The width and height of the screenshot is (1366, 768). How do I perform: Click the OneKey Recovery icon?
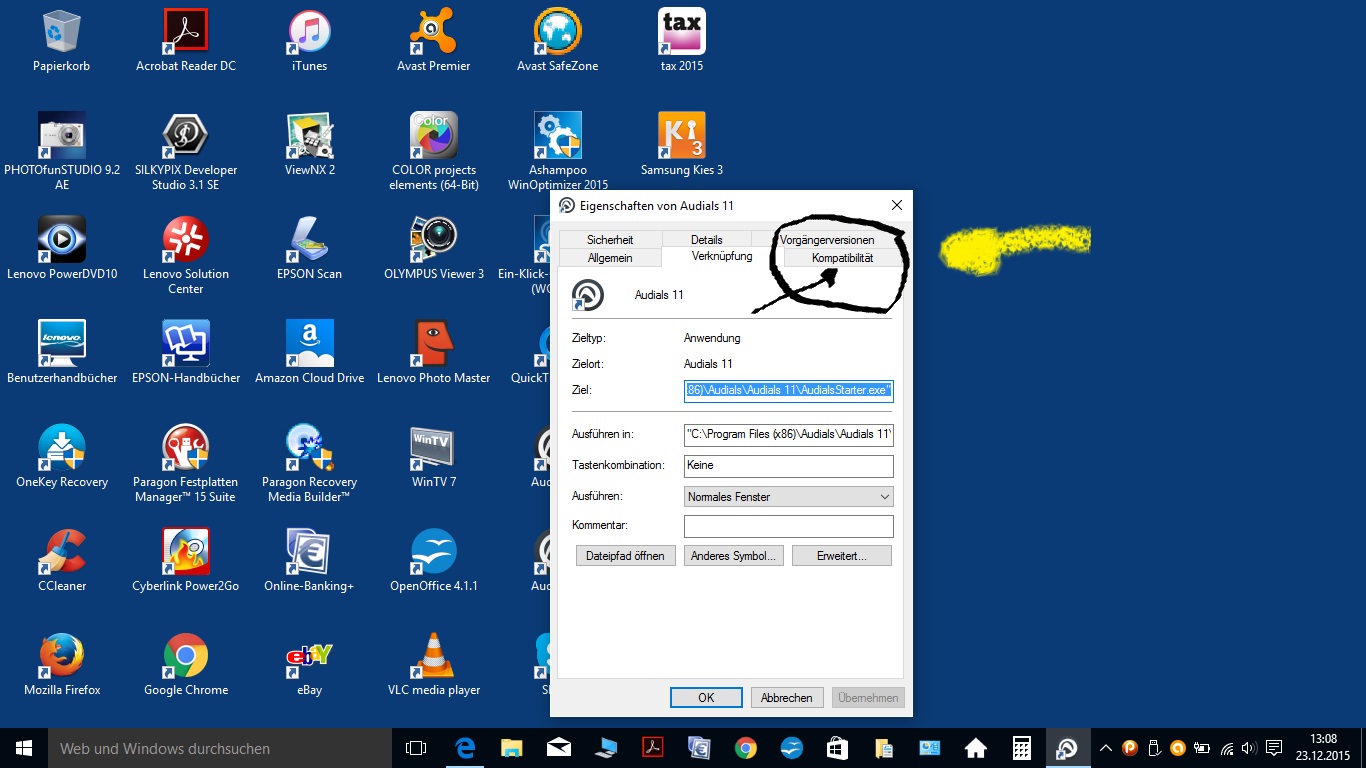62,457
